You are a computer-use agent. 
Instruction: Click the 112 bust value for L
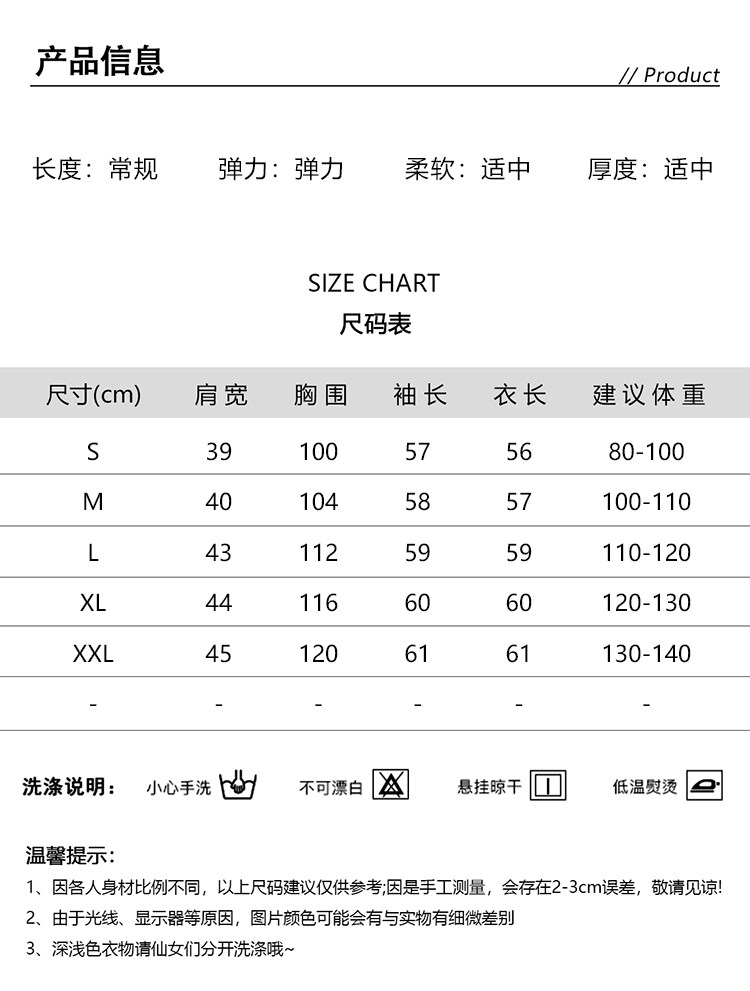[x=319, y=553]
